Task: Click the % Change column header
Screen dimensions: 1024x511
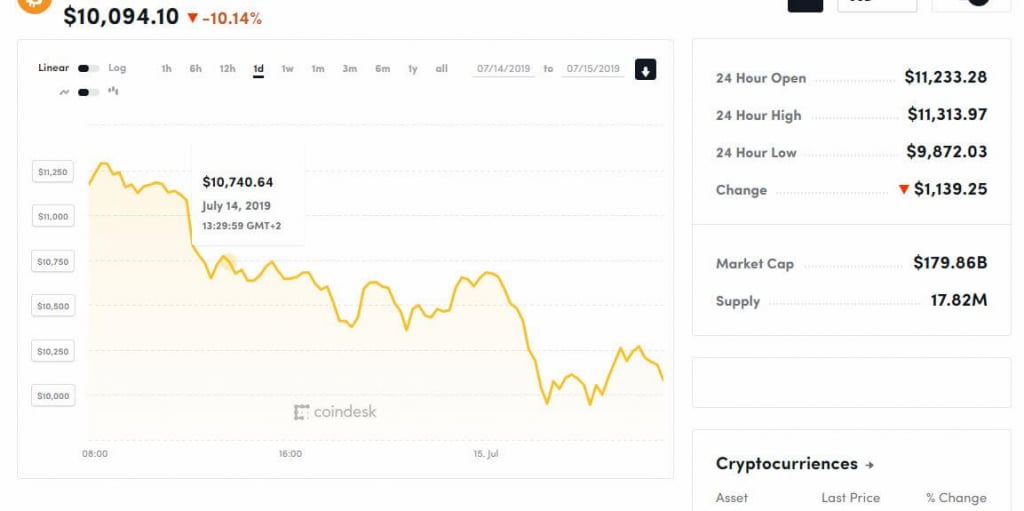Action: click(x=956, y=499)
